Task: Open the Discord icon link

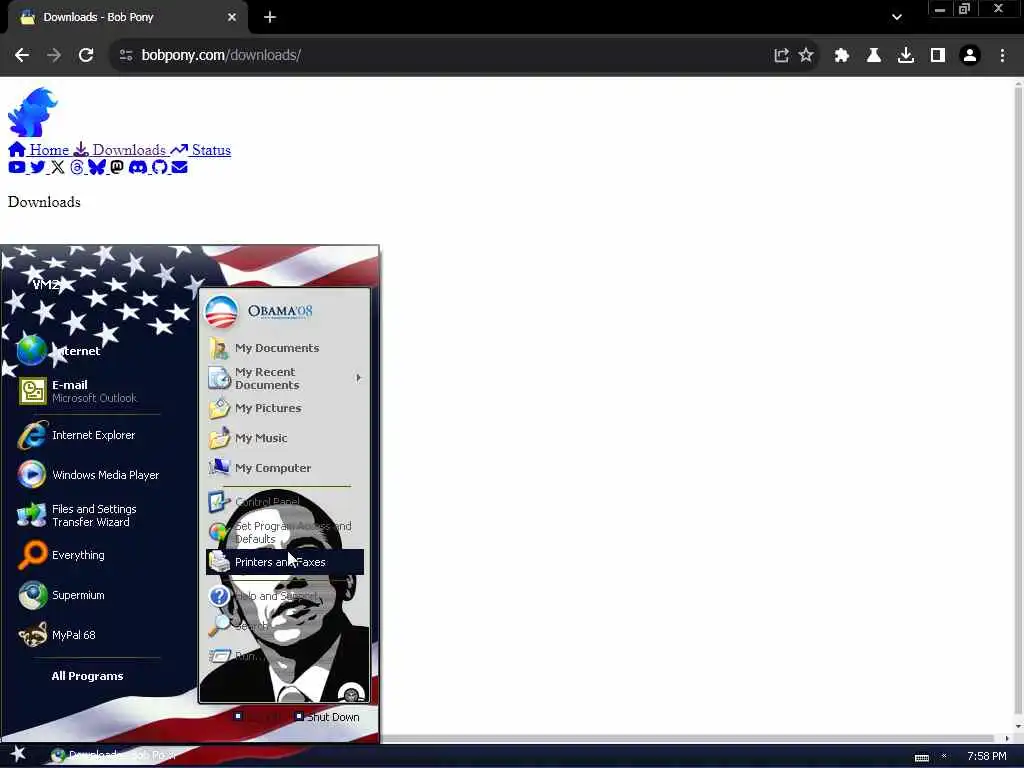Action: (138, 167)
